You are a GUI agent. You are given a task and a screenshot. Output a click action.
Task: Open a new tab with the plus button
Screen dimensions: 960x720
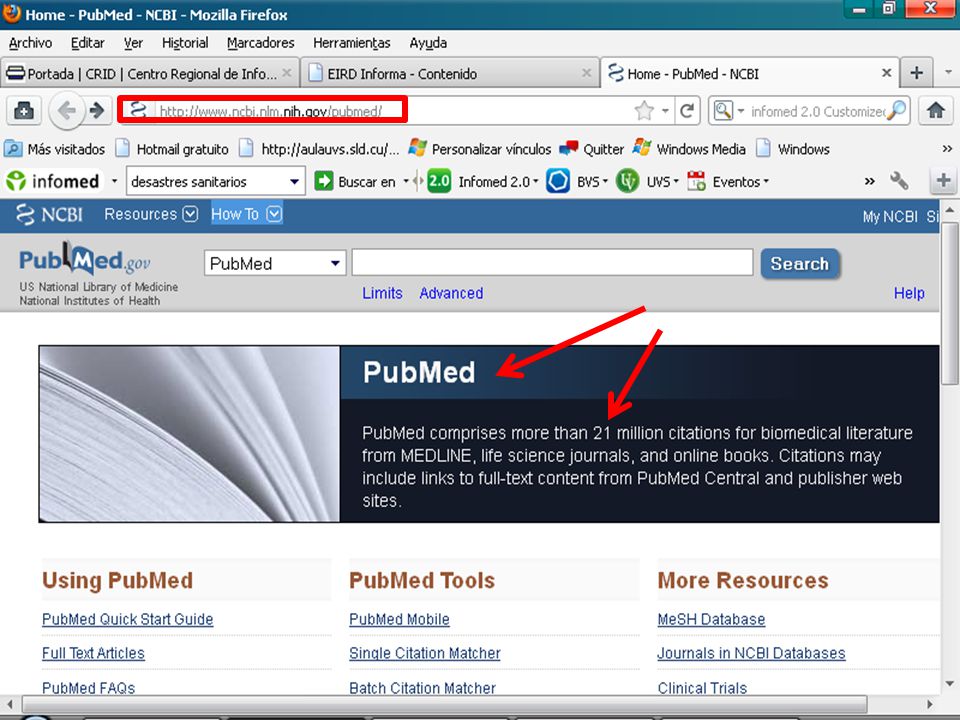tap(917, 73)
